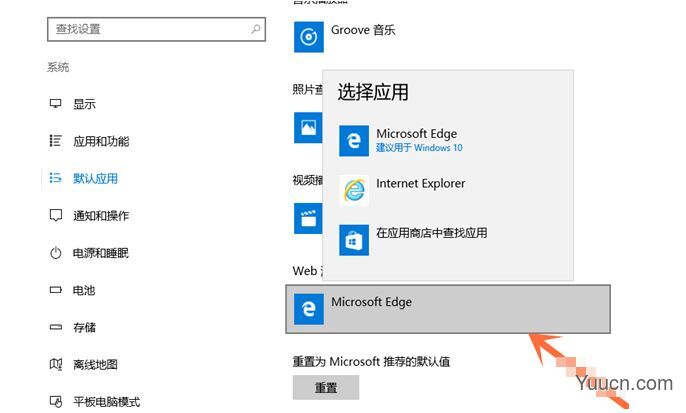Click the 离线地图 map icon

click(56, 364)
